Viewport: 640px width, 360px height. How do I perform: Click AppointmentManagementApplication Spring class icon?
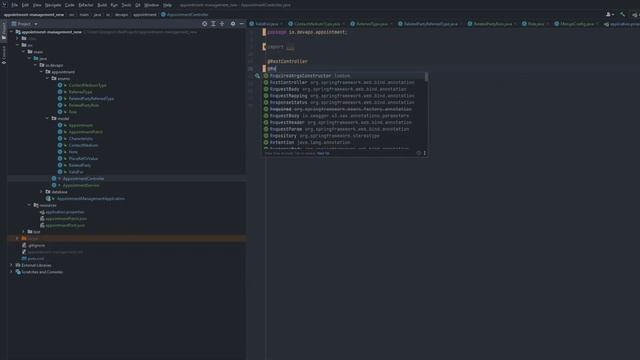pyautogui.click(x=48, y=198)
